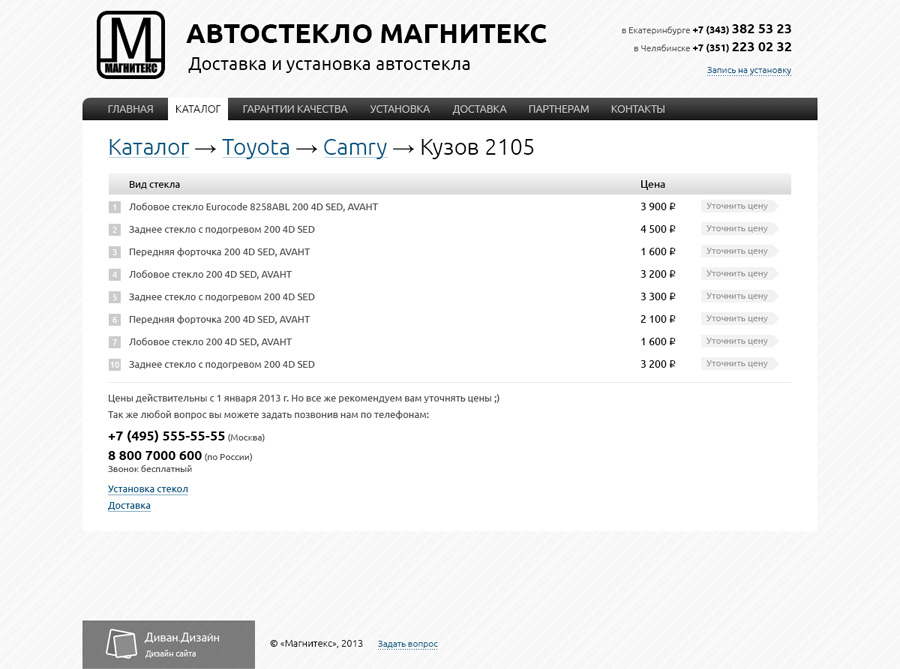The image size is (900, 669).
Task: Open ГАРАНТИИ КАЧЕСТВА menu item
Action: coord(295,109)
